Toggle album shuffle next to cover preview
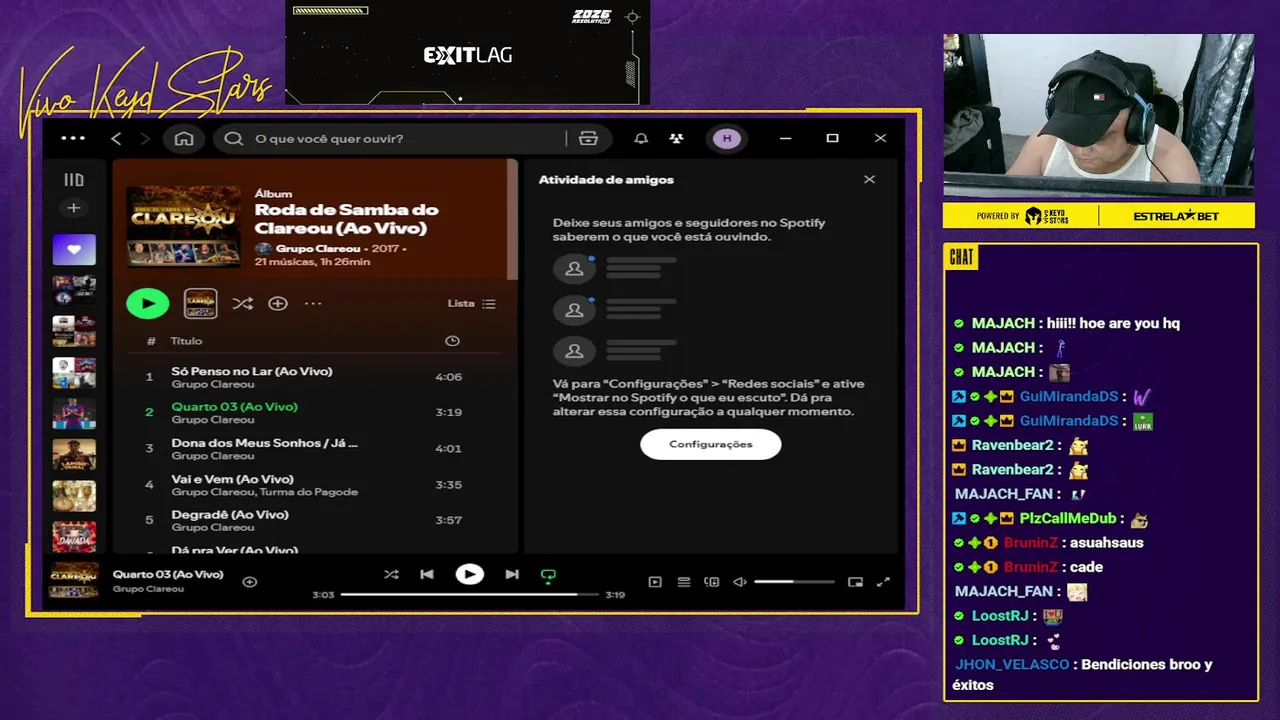 pos(242,303)
